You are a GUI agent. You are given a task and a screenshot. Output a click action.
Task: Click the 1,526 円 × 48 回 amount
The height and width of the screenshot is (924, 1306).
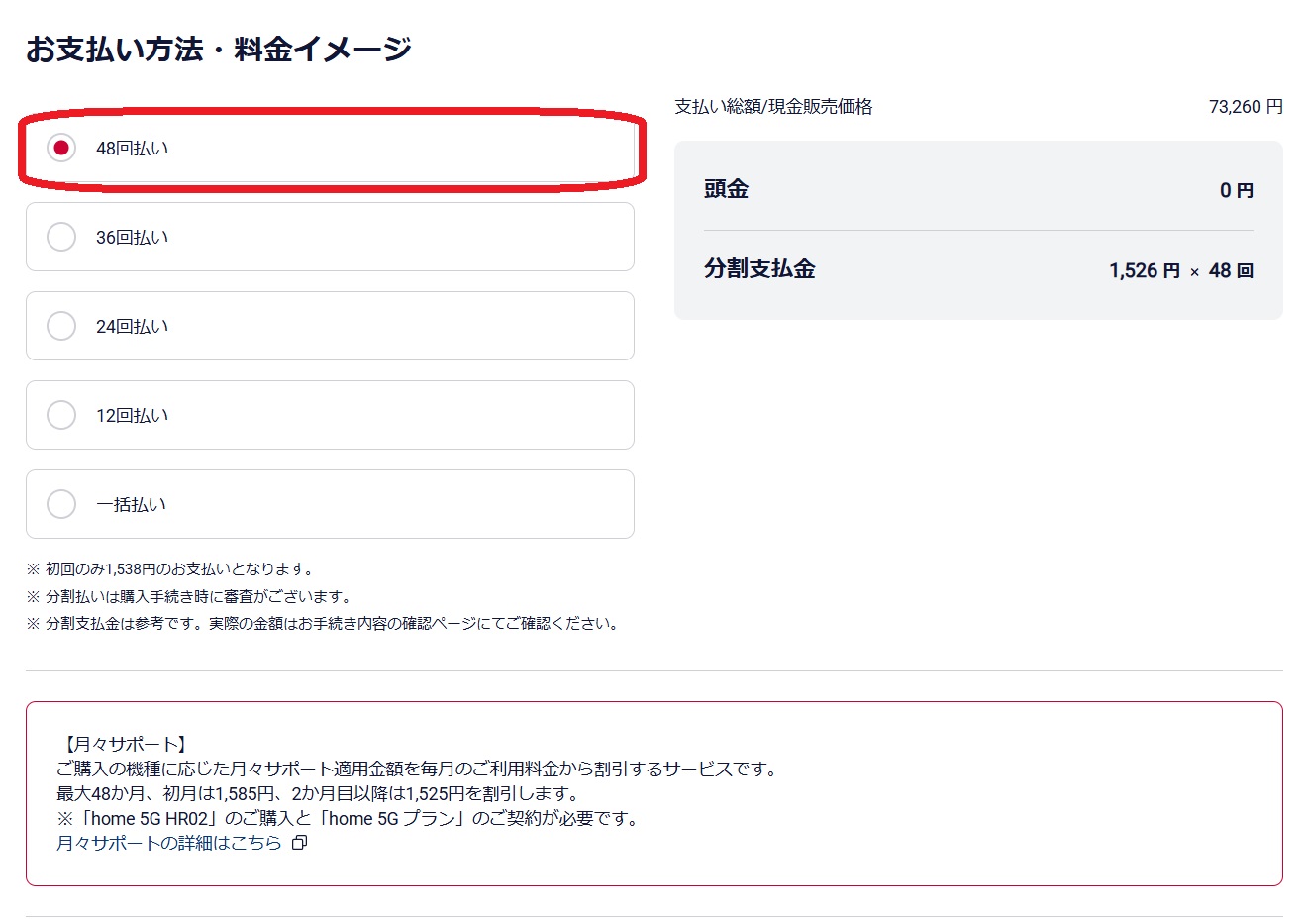tap(1181, 270)
